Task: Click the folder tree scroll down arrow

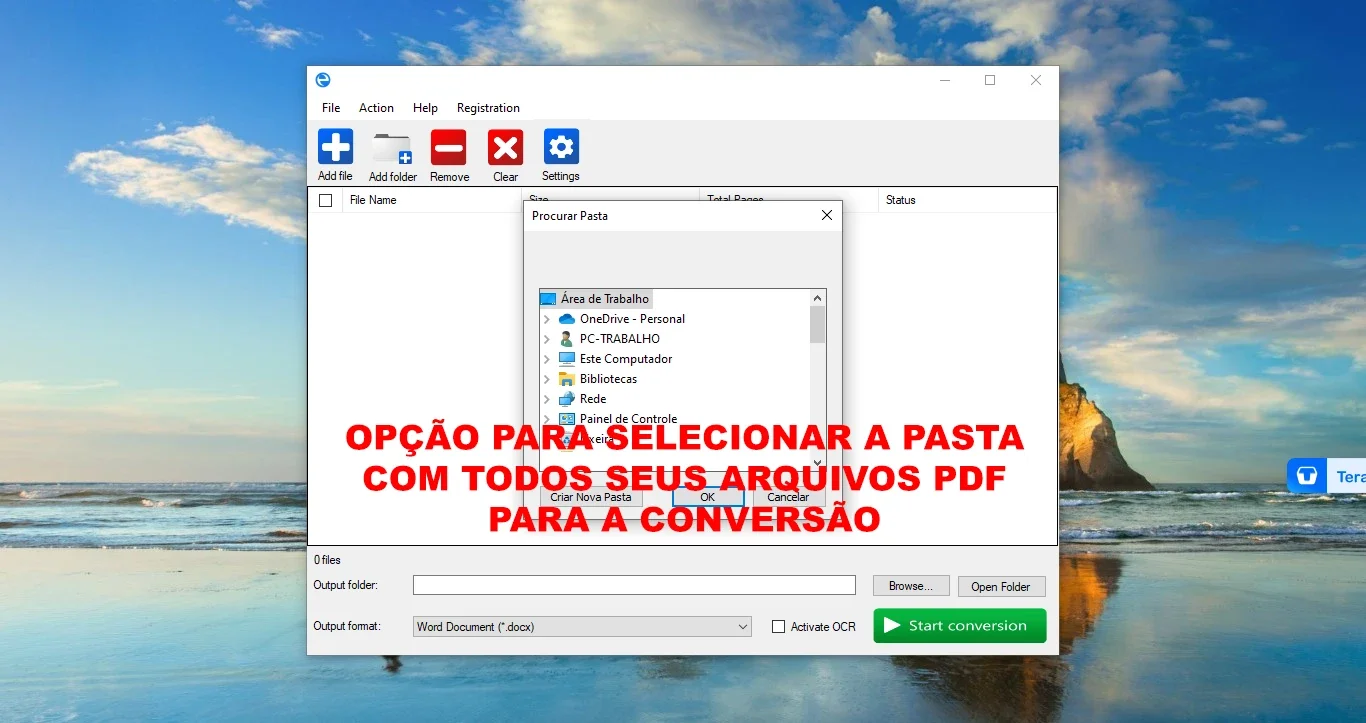Action: [817, 463]
